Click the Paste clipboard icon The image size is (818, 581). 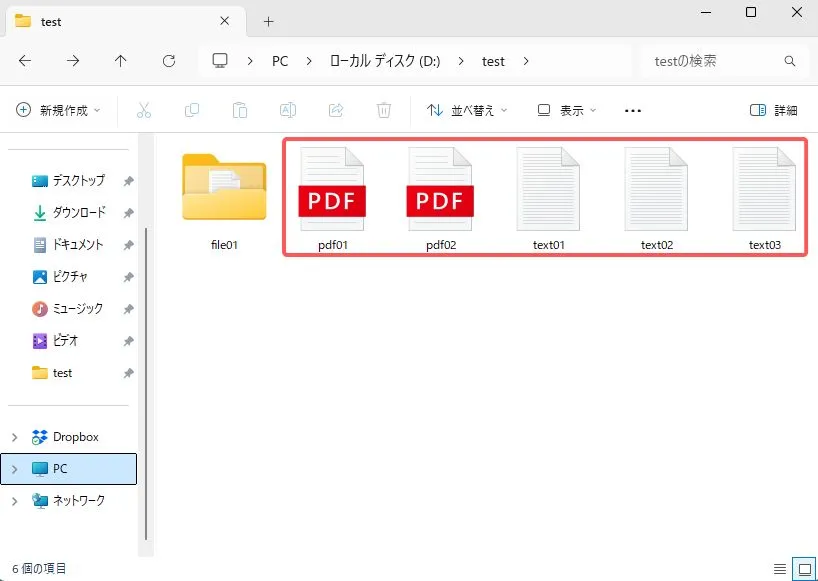pyautogui.click(x=240, y=110)
